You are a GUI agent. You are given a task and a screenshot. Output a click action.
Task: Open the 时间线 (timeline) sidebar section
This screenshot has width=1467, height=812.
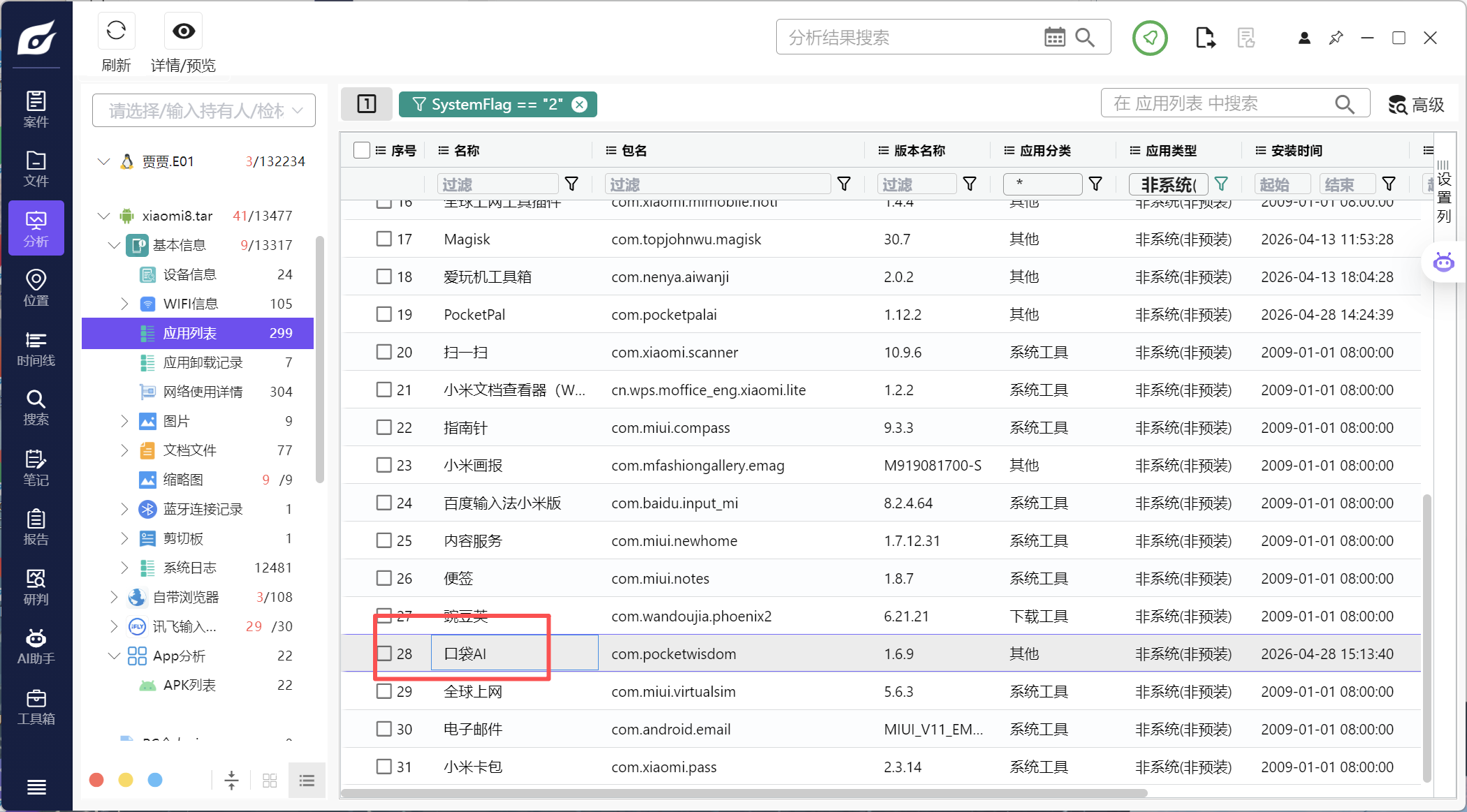tap(36, 348)
